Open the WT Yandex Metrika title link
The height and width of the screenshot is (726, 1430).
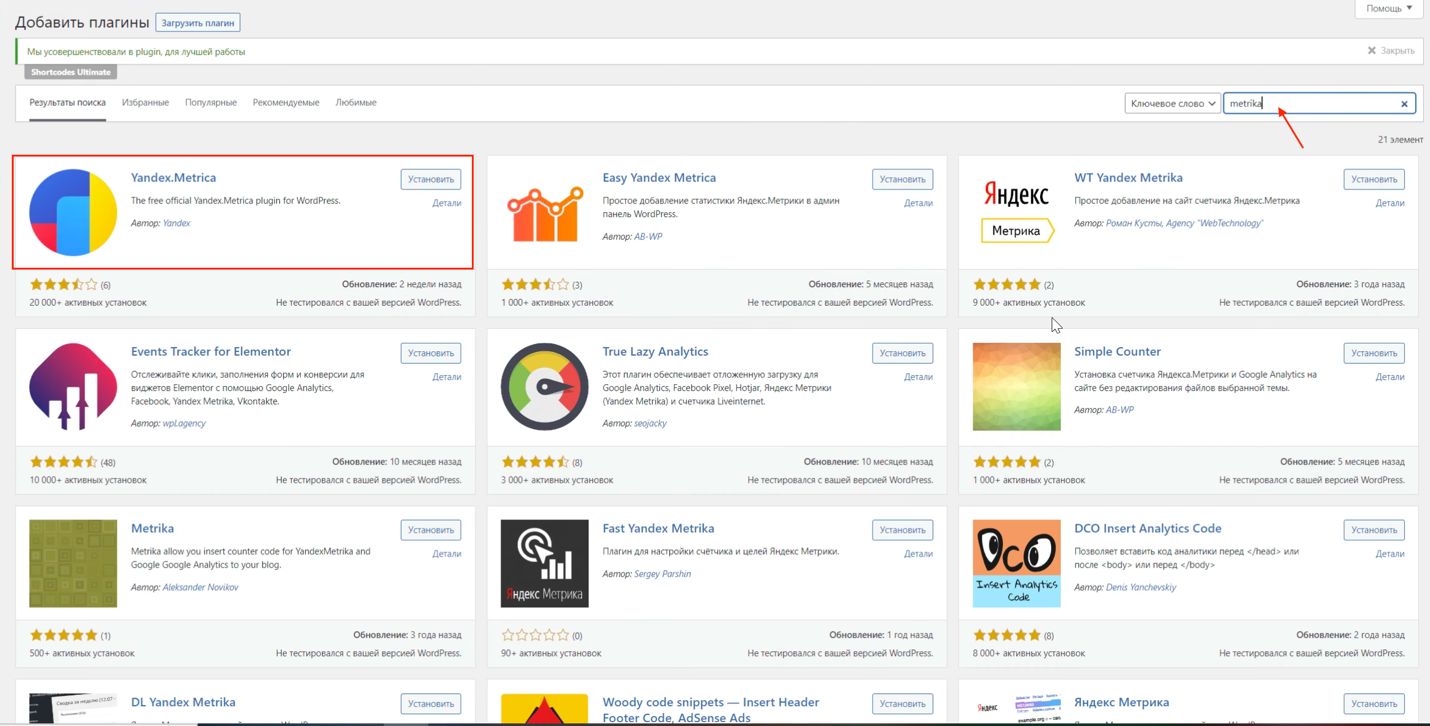coord(1128,178)
